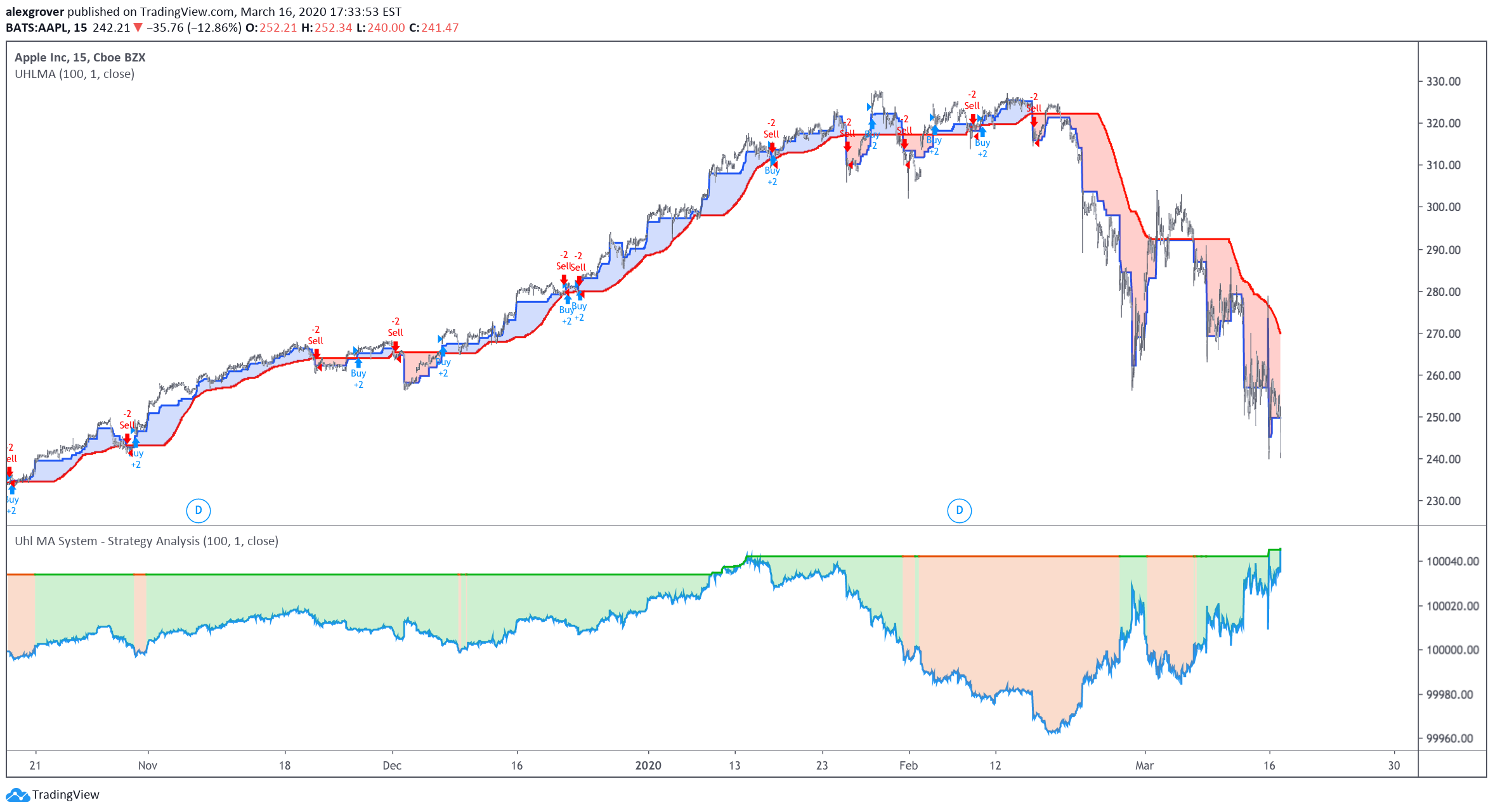Click the '30' date axis label
Image resolution: width=1493 pixels, height=812 pixels.
[1393, 765]
